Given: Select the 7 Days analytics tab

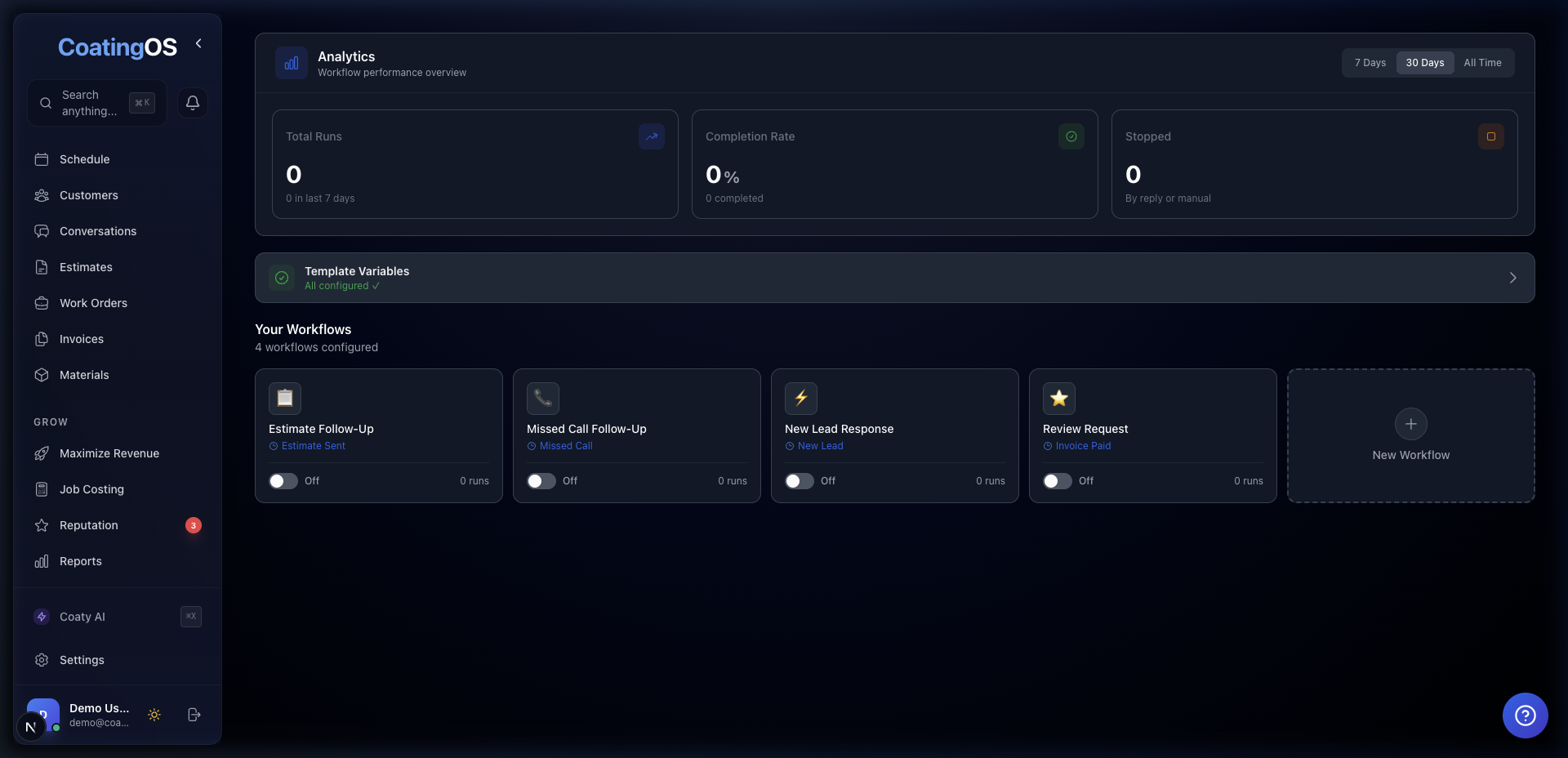Looking at the screenshot, I should tap(1369, 62).
